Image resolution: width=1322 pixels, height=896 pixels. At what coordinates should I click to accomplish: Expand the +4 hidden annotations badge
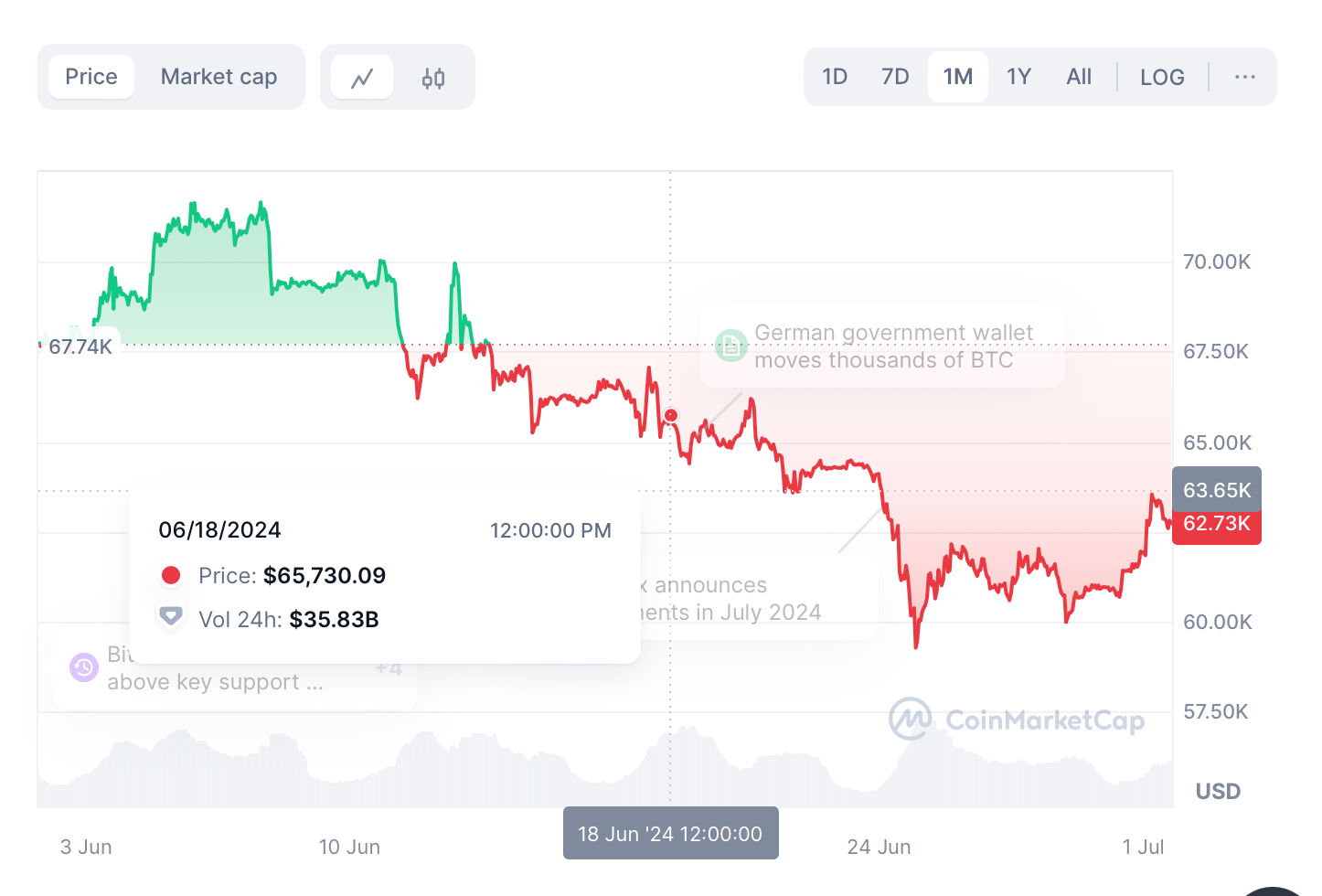coord(388,667)
